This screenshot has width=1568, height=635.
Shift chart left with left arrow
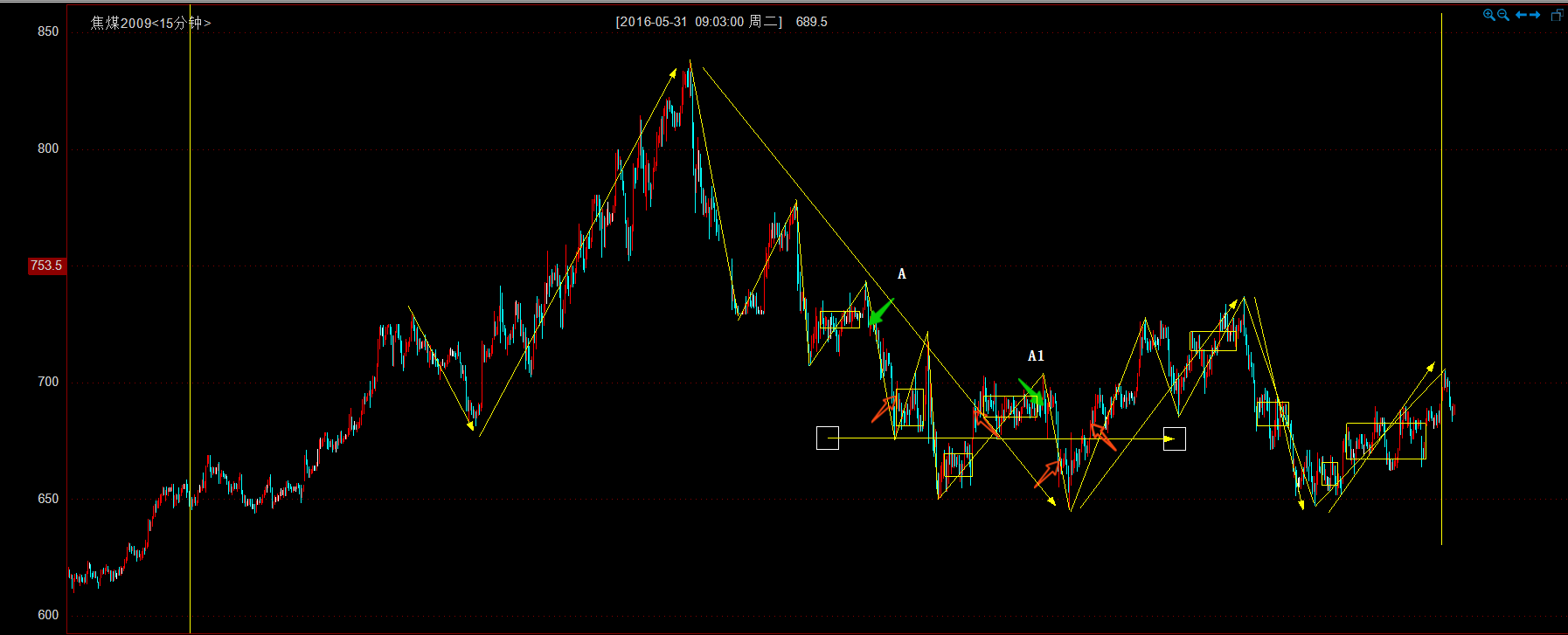pyautogui.click(x=1521, y=15)
